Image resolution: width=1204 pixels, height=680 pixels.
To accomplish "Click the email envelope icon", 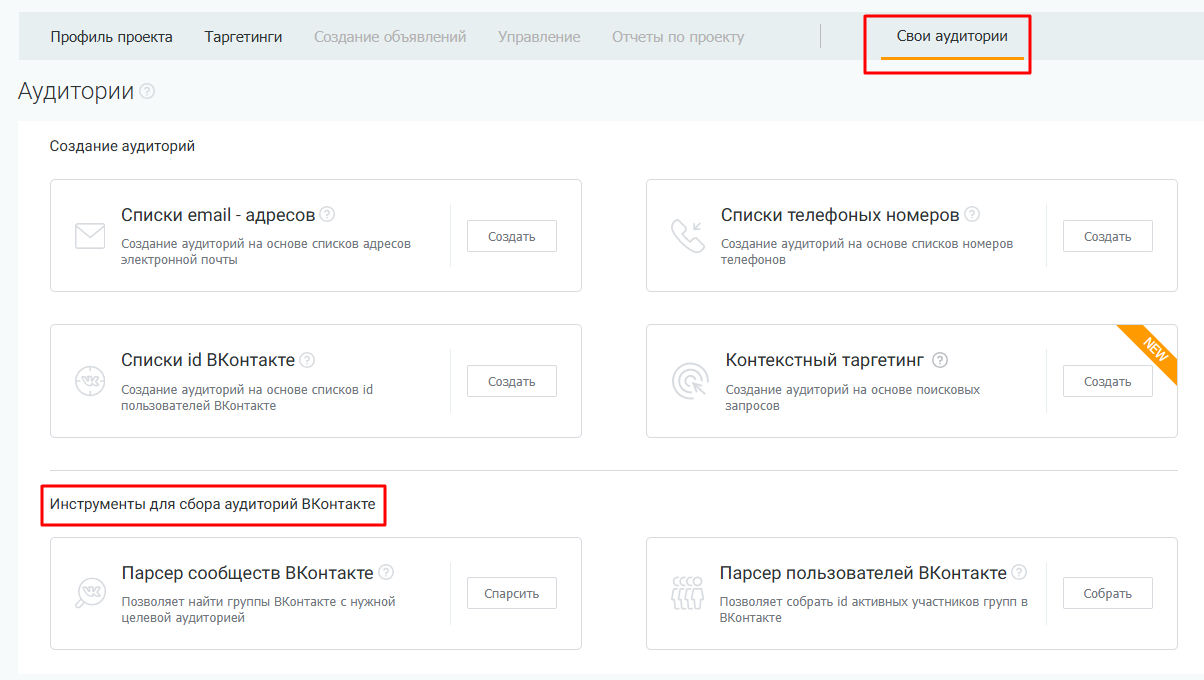I will (x=90, y=236).
